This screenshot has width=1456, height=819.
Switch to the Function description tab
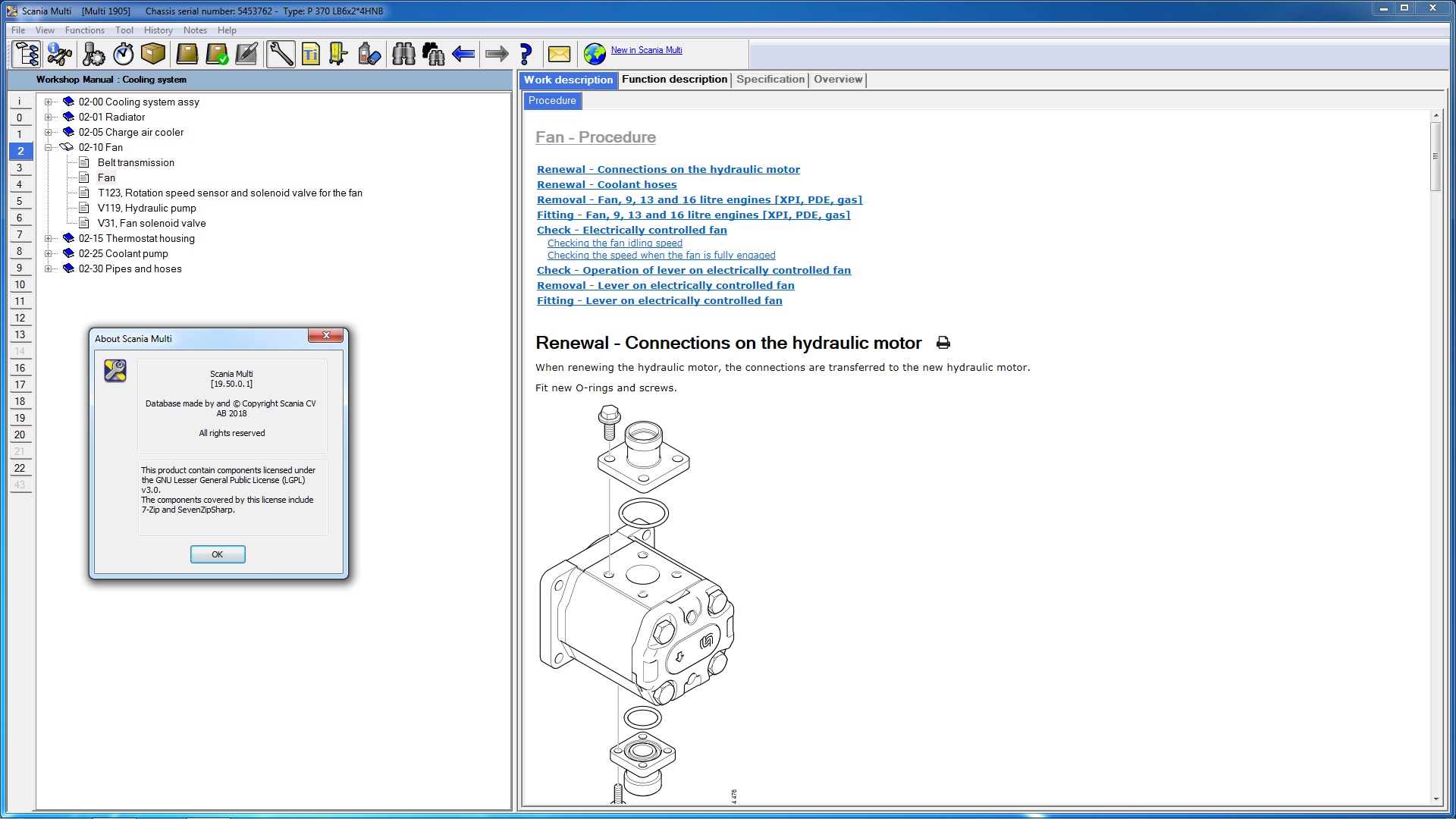[674, 80]
